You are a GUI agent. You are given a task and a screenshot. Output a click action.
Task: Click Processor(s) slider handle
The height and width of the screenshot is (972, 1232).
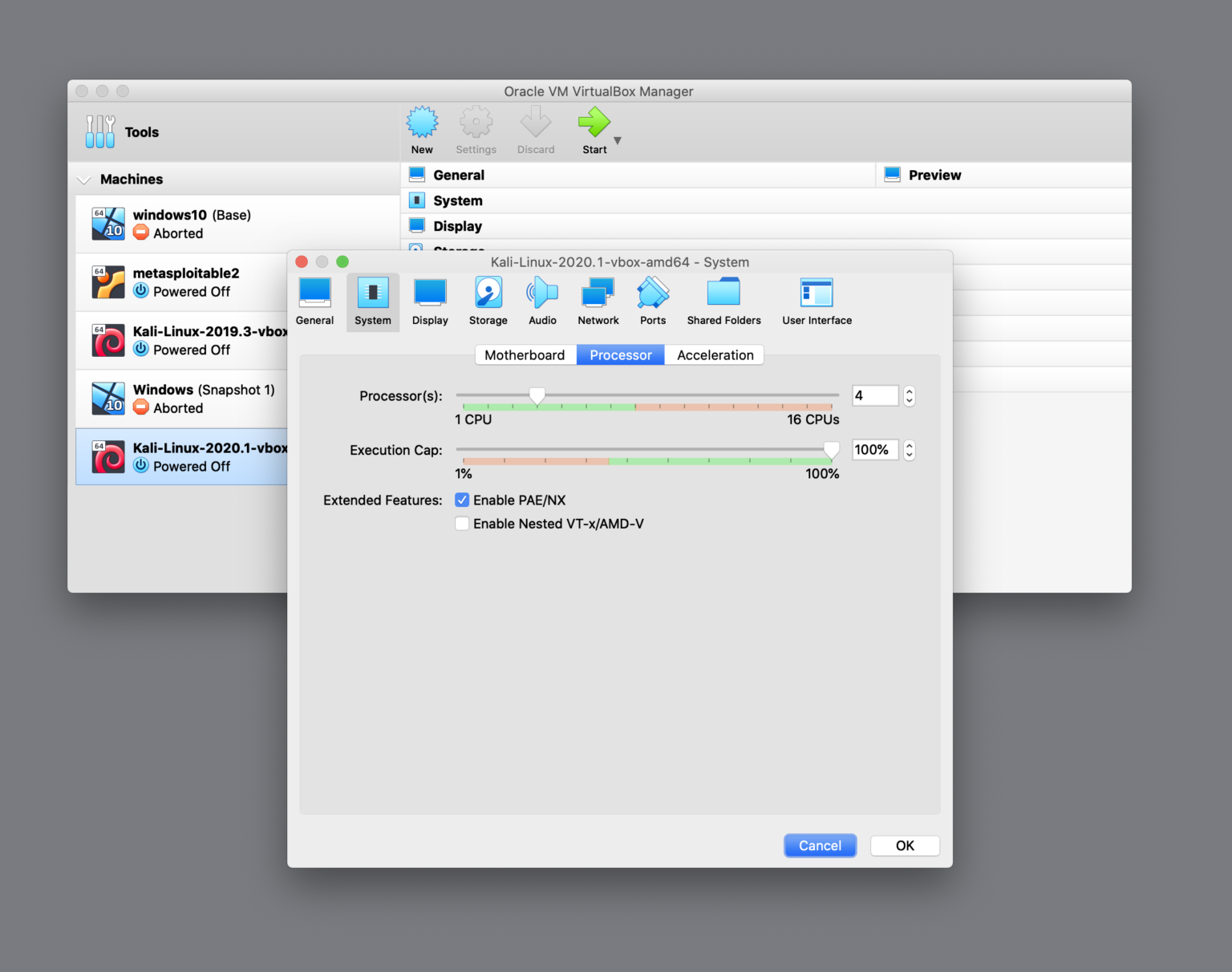tap(537, 395)
